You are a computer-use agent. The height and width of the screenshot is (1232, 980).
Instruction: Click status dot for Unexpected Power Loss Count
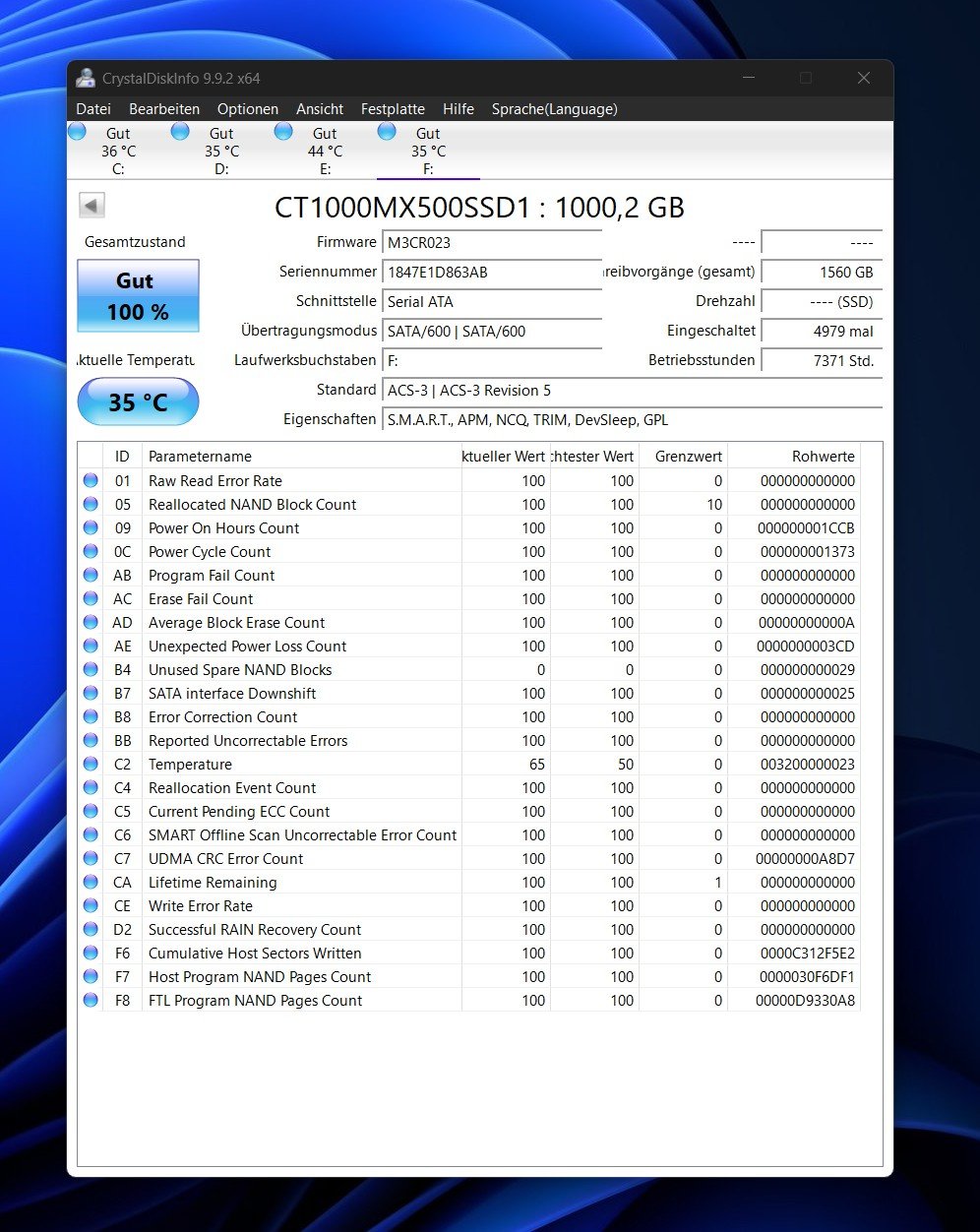pyautogui.click(x=92, y=646)
